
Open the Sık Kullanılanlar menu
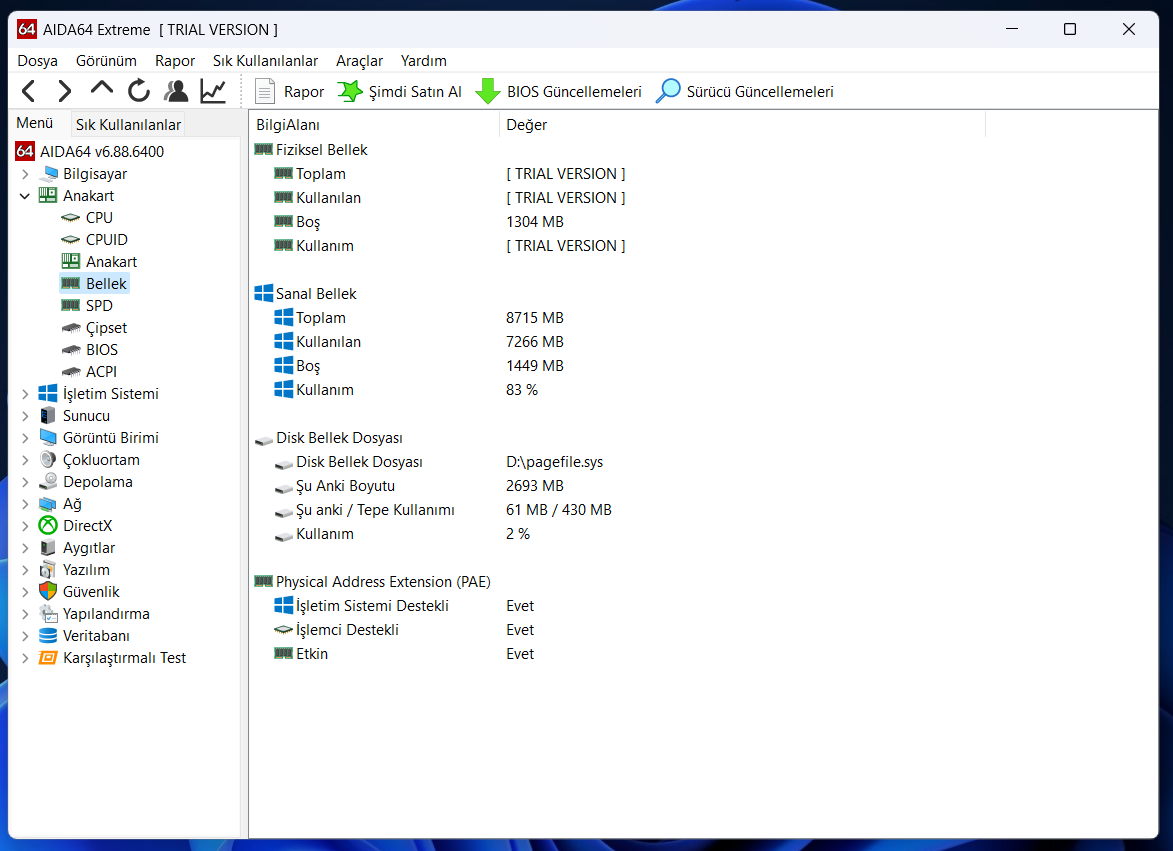click(x=266, y=61)
